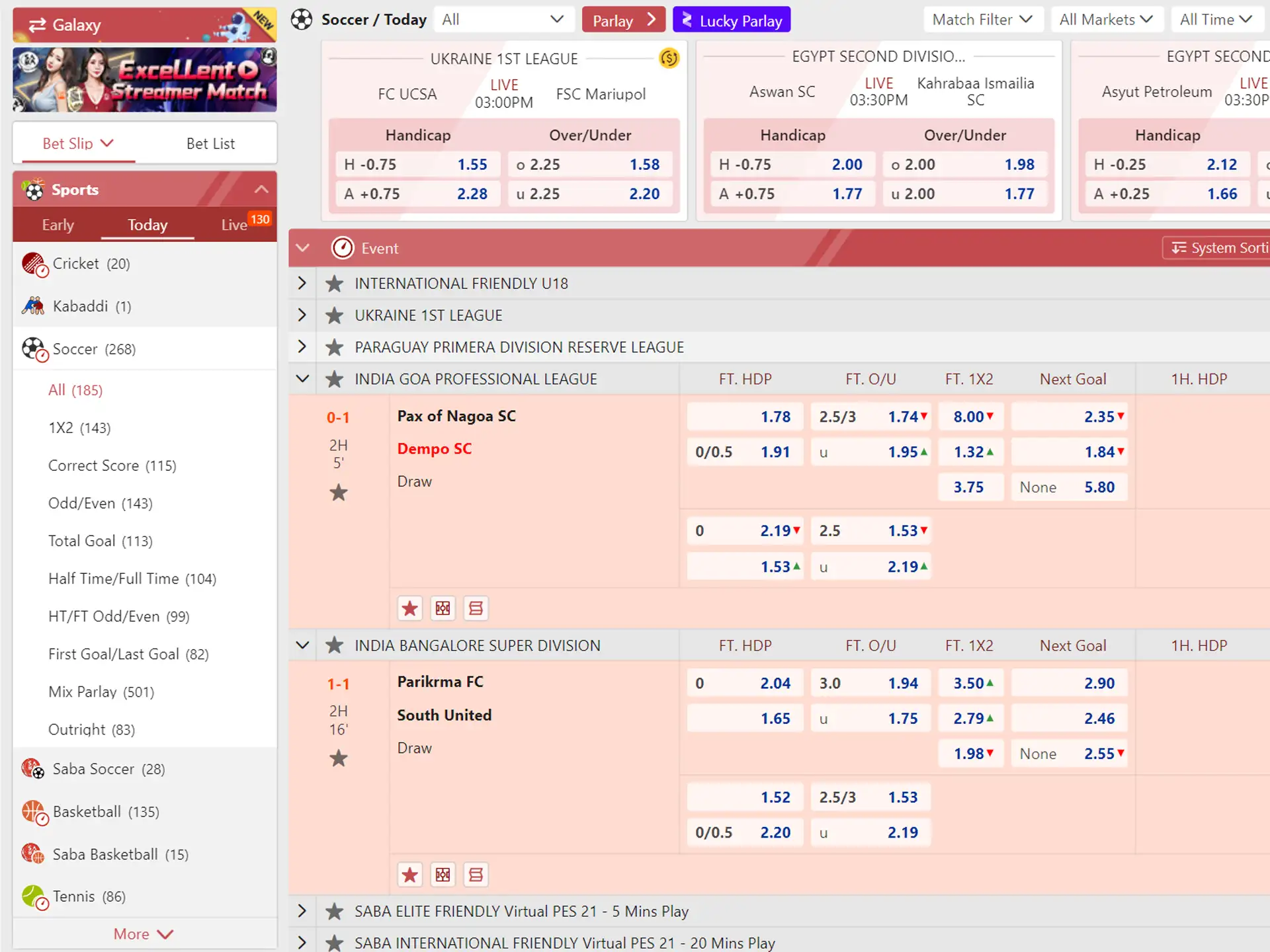This screenshot has height=952, width=1270.
Task: Open statistics icon for Pax of Nagoa match
Action: coord(443,608)
